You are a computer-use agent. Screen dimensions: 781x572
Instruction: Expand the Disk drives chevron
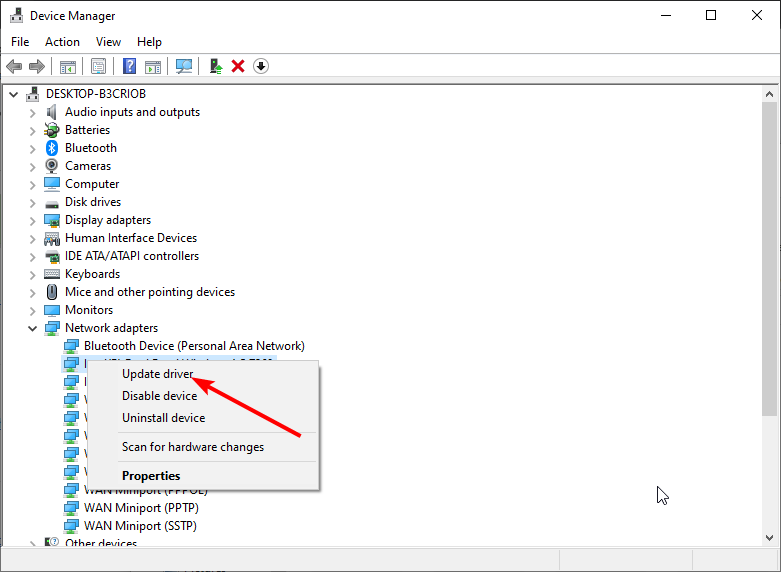click(33, 202)
